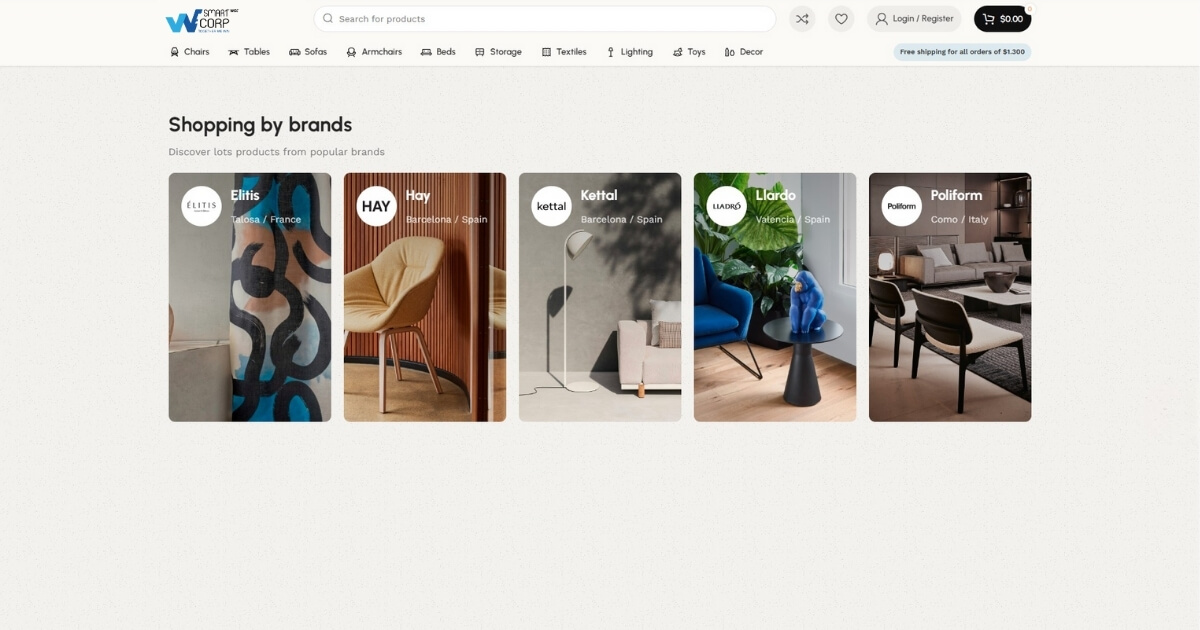Click the Poliform brand logo circle
This screenshot has height=630, width=1200.
[901, 206]
